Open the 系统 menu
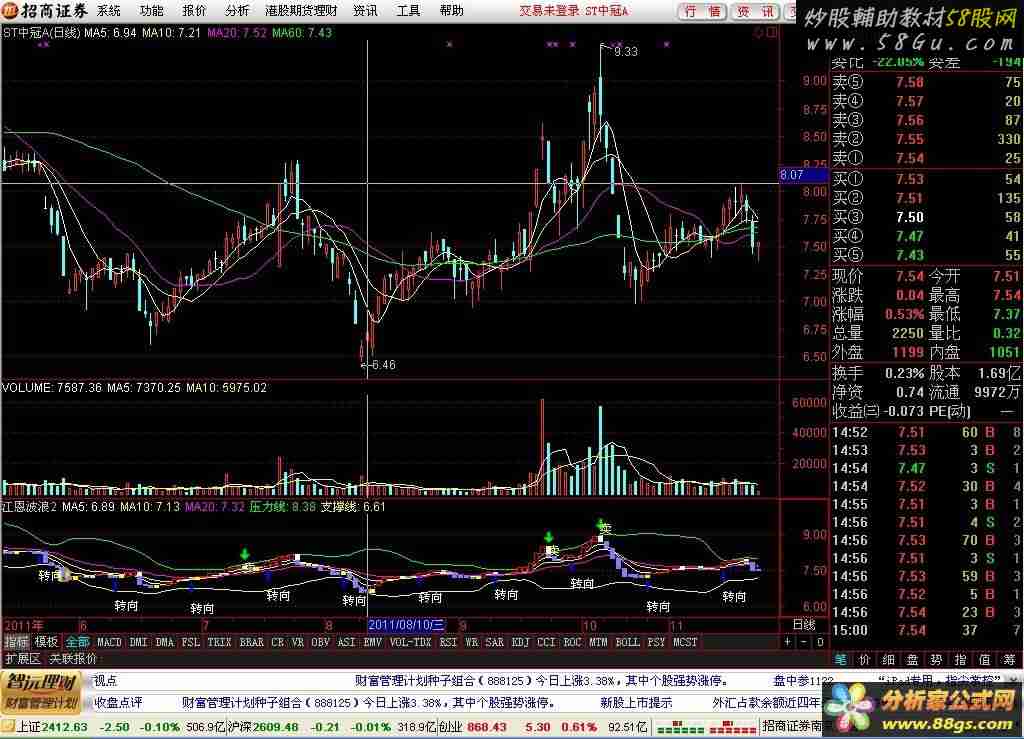 pos(109,10)
